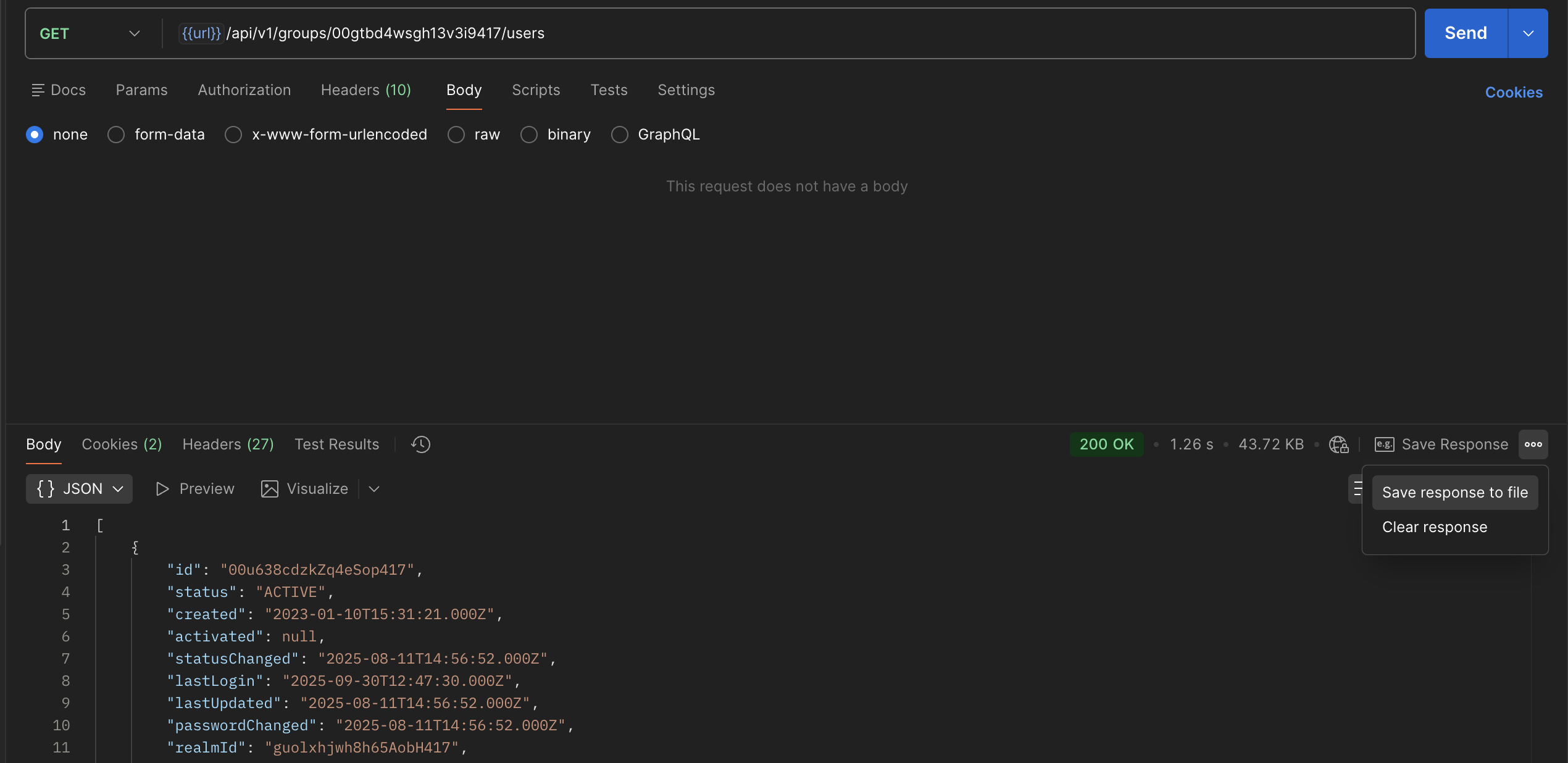Expand the Send button arrow dropdown
The width and height of the screenshot is (1568, 763).
1528,33
